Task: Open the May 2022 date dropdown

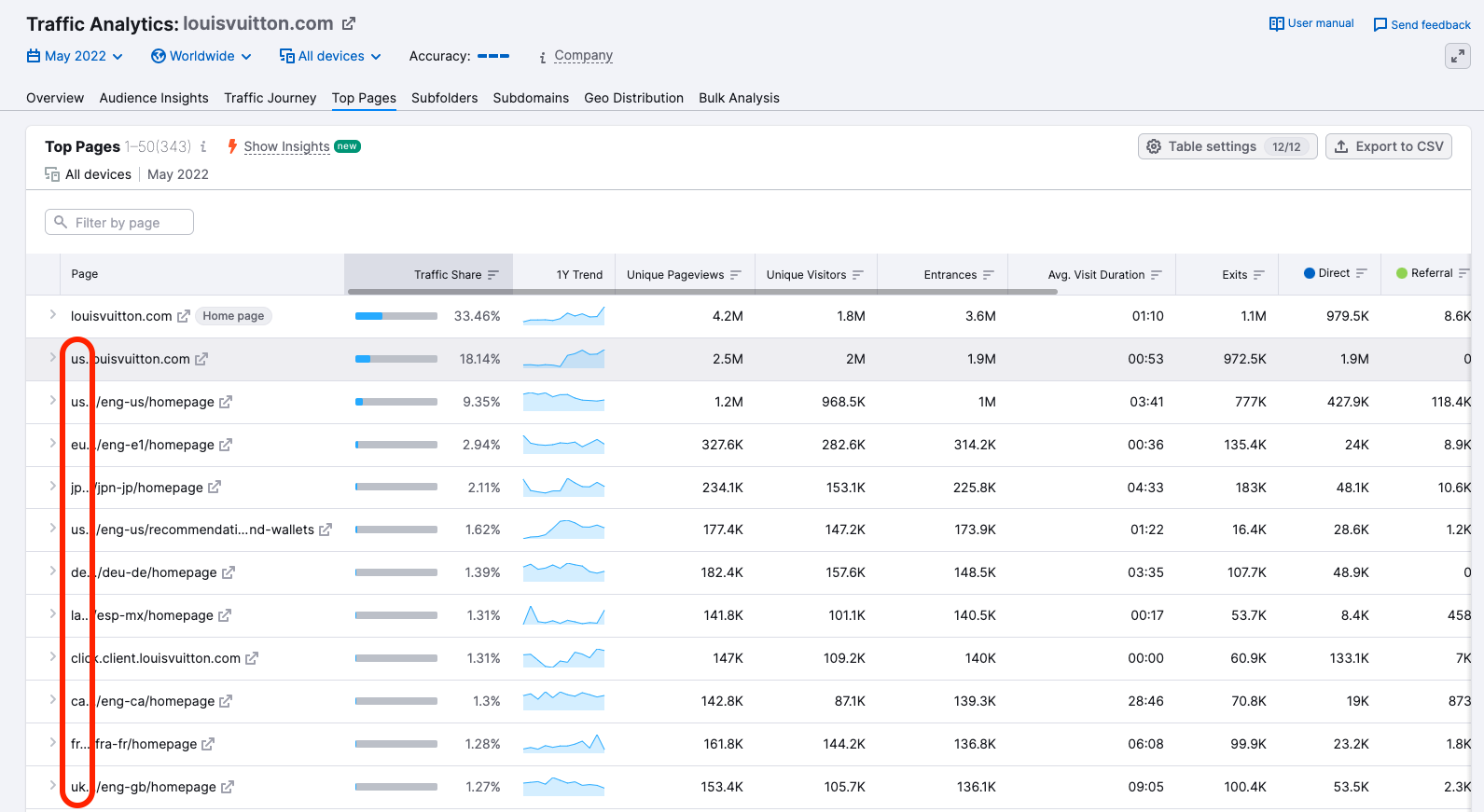Action: tap(75, 56)
